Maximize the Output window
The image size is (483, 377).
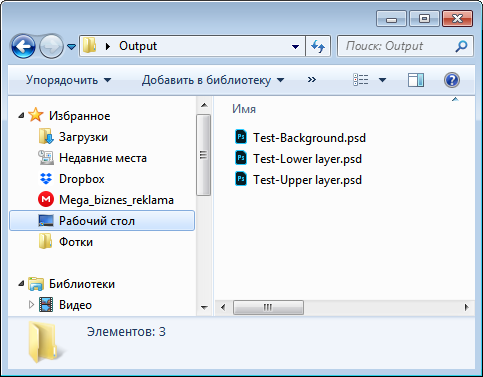pyautogui.click(x=424, y=19)
